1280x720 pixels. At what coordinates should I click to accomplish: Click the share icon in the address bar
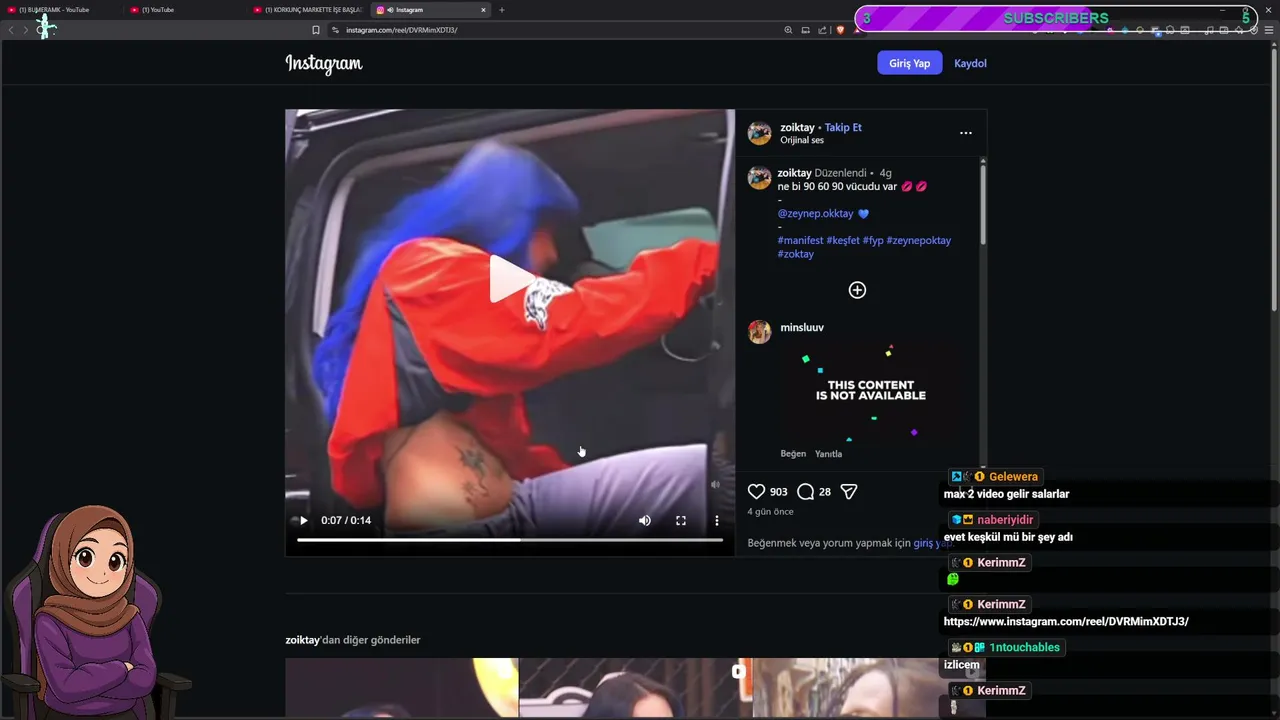point(823,30)
